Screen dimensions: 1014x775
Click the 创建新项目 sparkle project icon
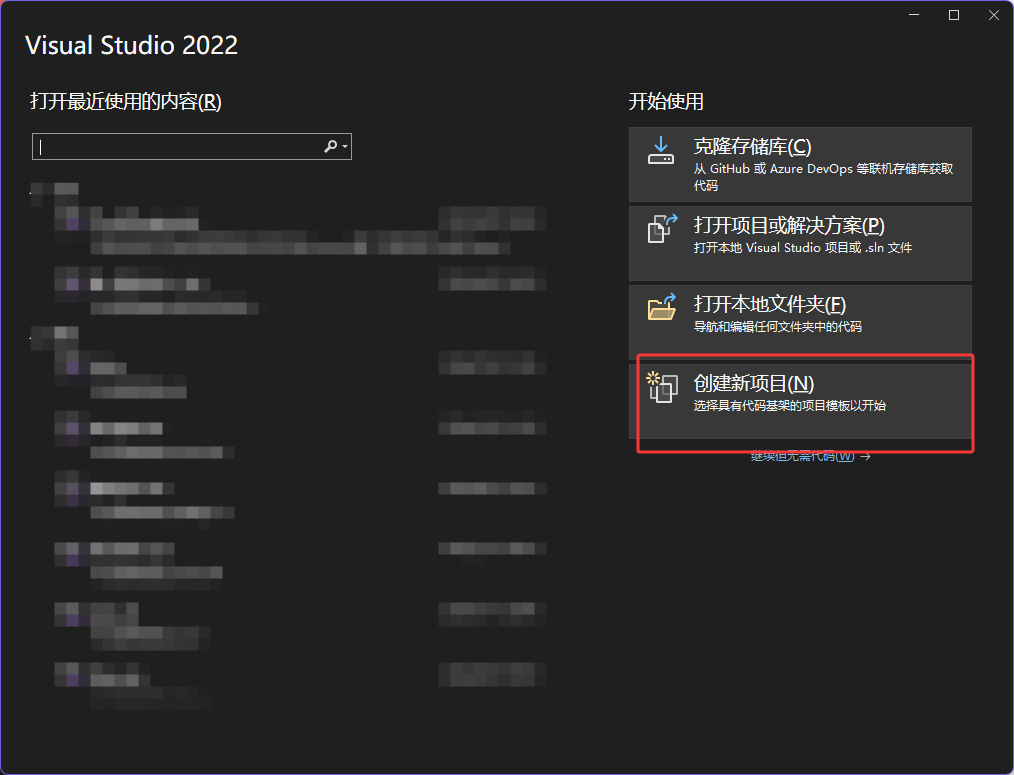coord(662,387)
